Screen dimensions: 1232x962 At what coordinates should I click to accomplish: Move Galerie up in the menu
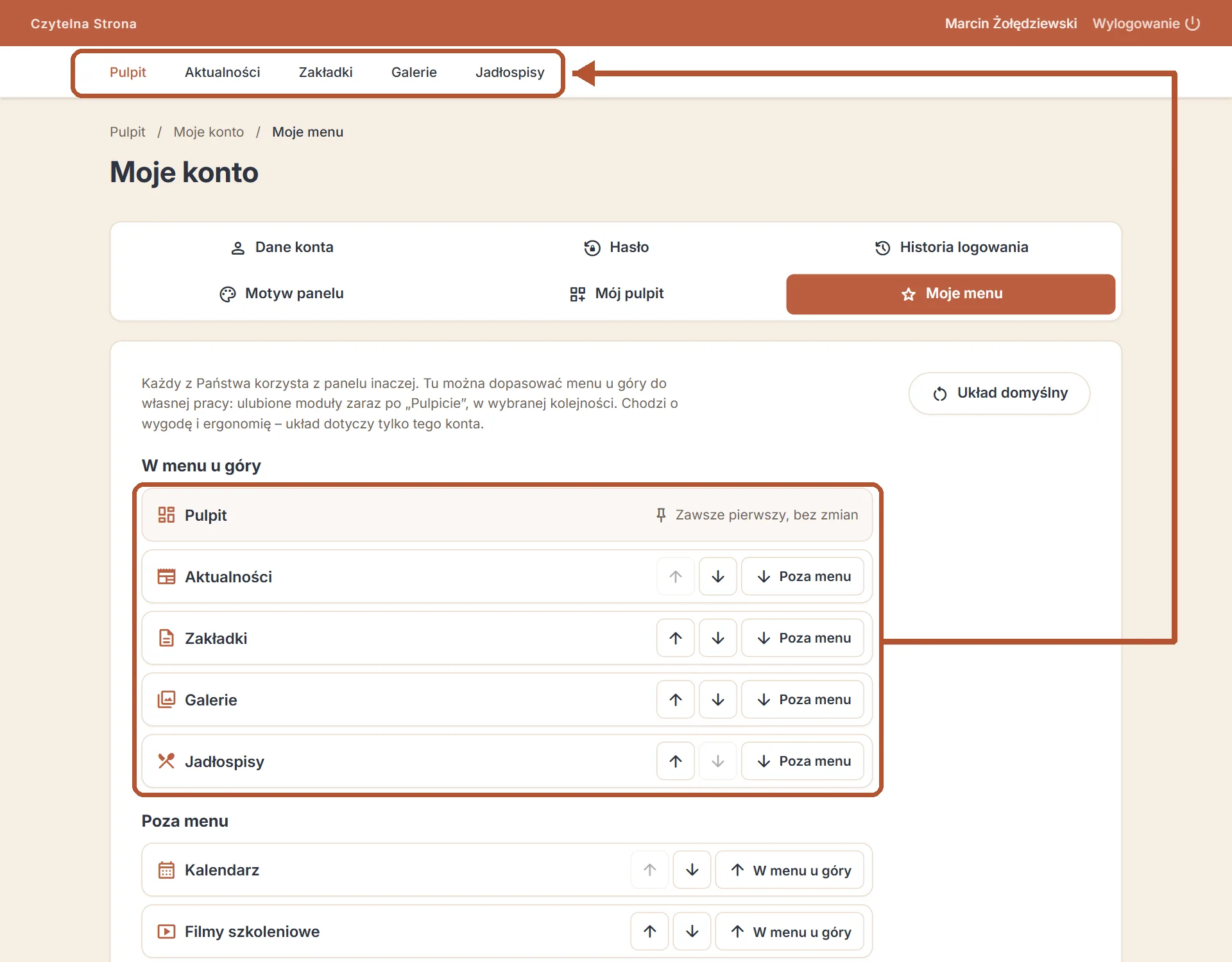tap(675, 700)
